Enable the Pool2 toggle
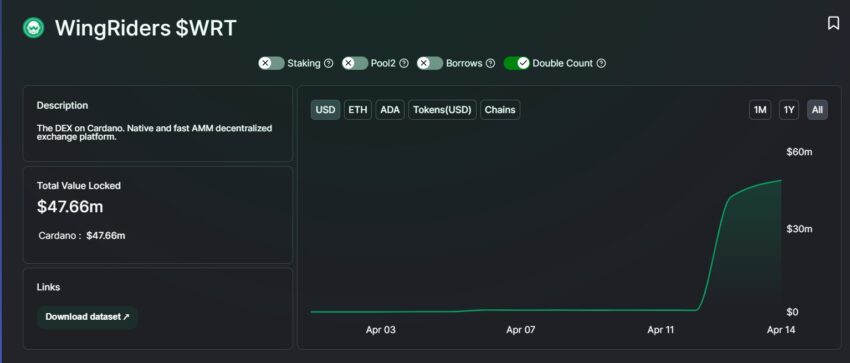Screen dimensions: 850x363 click(x=355, y=63)
